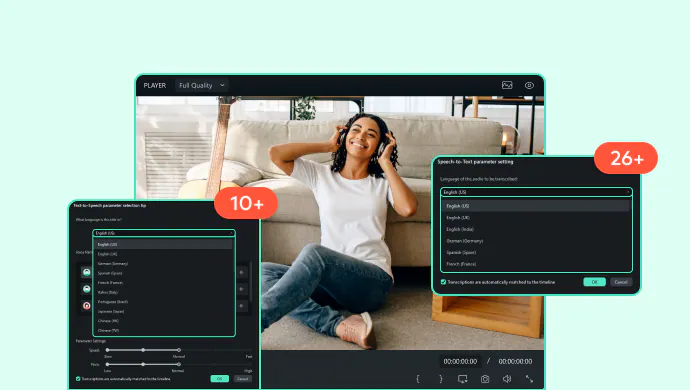Click the volume speaker icon
690x390 pixels.
point(507,379)
